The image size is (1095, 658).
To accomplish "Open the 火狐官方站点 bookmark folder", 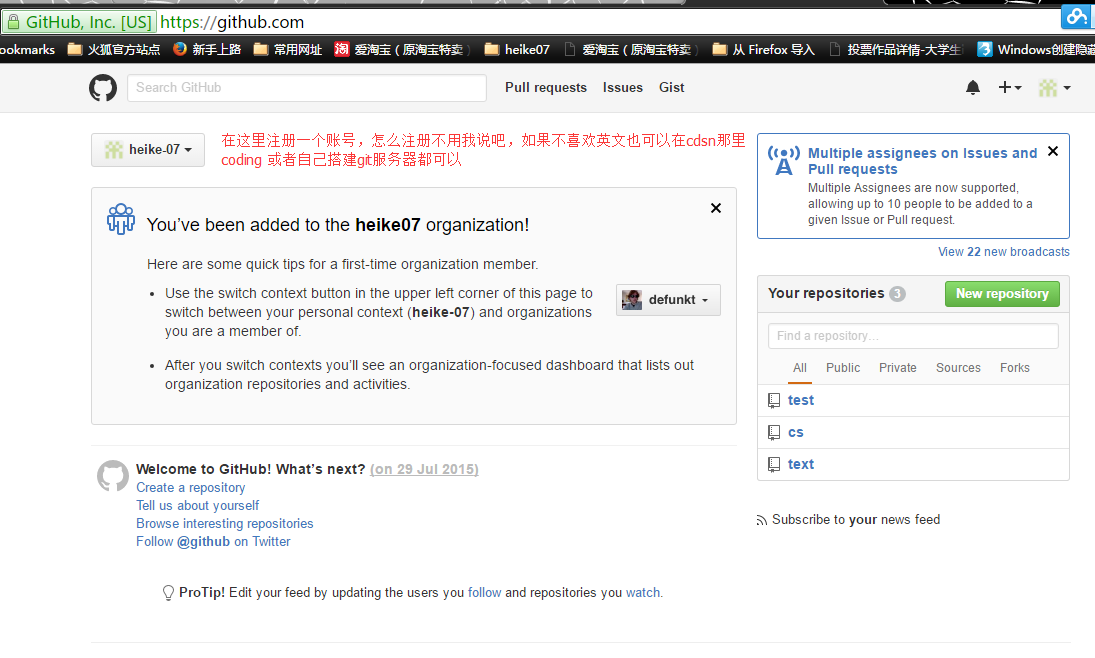I will [x=114, y=50].
